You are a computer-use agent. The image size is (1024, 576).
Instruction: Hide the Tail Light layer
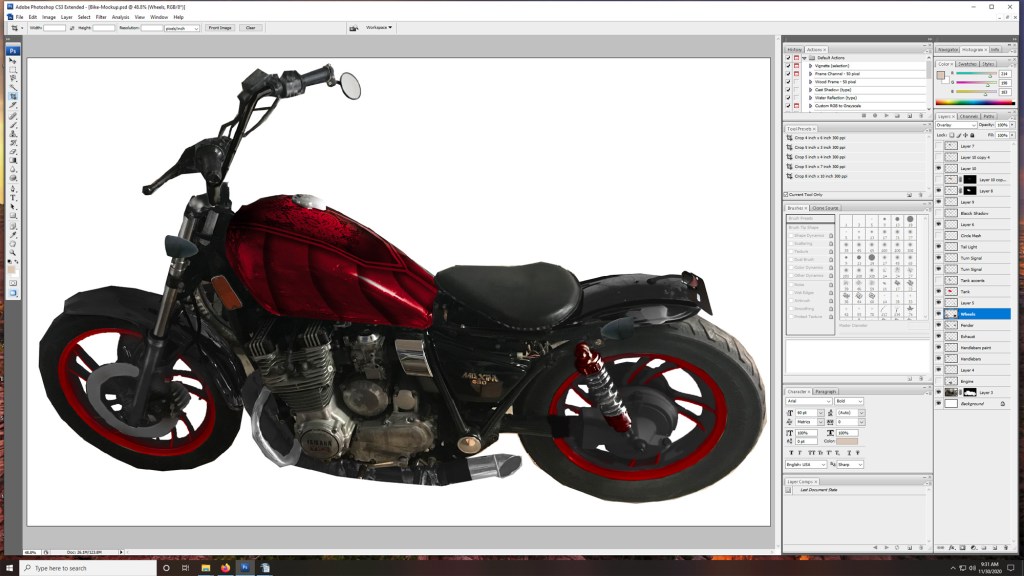[x=939, y=247]
